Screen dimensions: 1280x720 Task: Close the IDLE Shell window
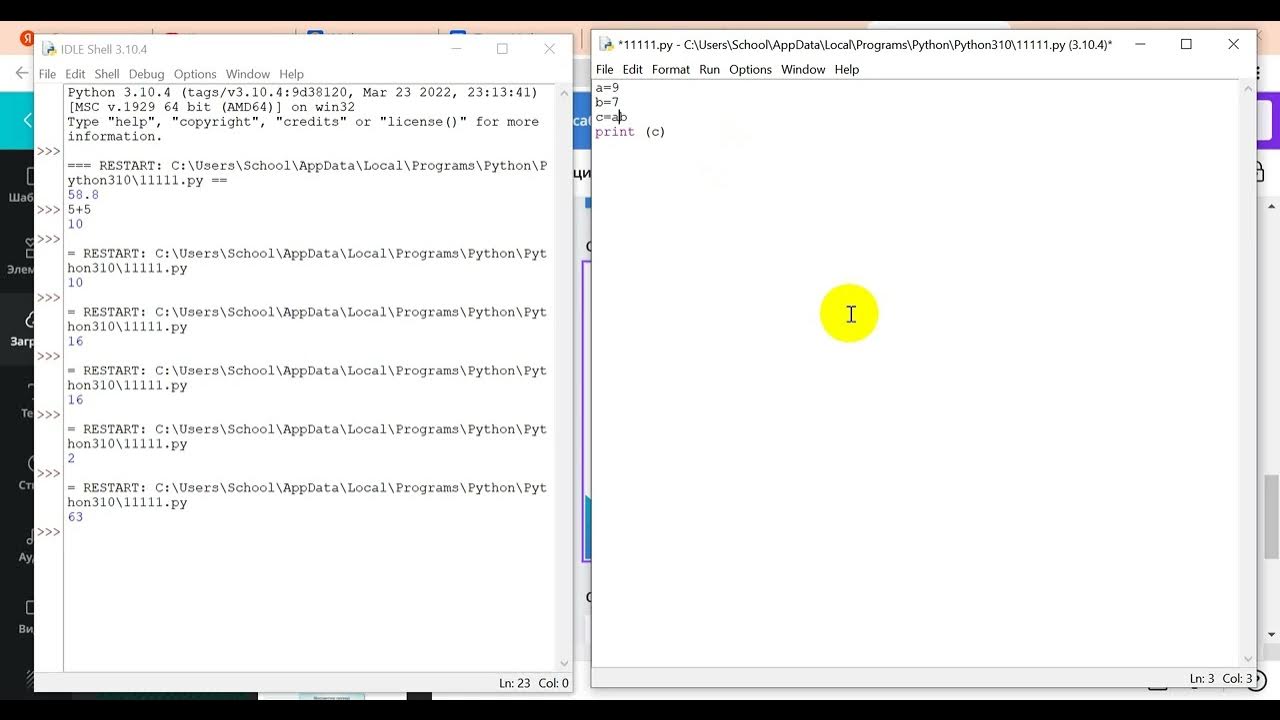click(x=549, y=49)
